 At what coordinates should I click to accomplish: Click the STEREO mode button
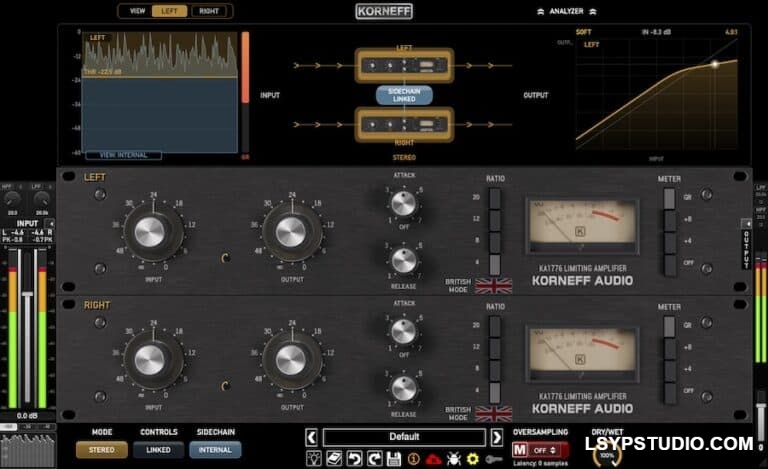tap(102, 450)
